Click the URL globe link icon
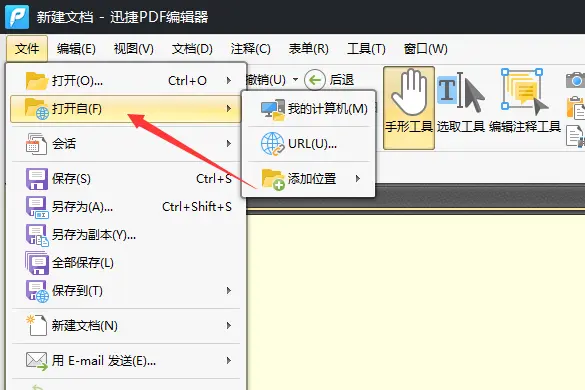The image size is (585, 390). (x=272, y=144)
